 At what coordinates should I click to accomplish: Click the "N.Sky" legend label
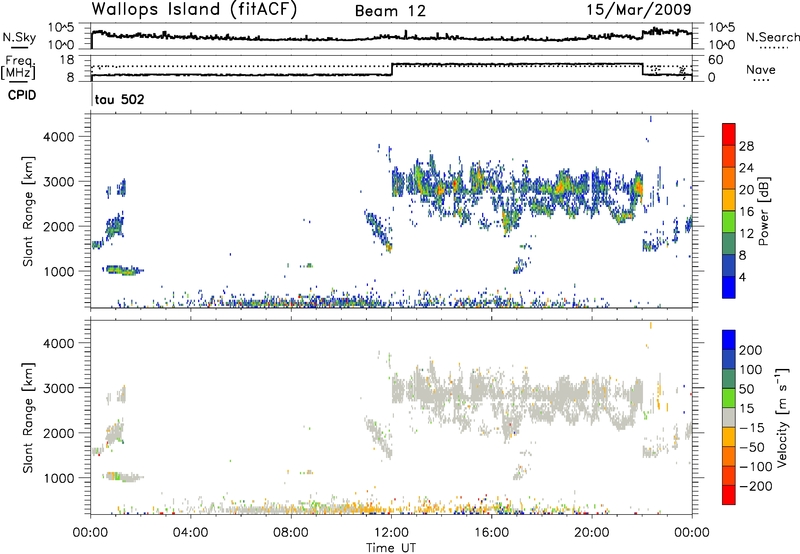[x=19, y=37]
